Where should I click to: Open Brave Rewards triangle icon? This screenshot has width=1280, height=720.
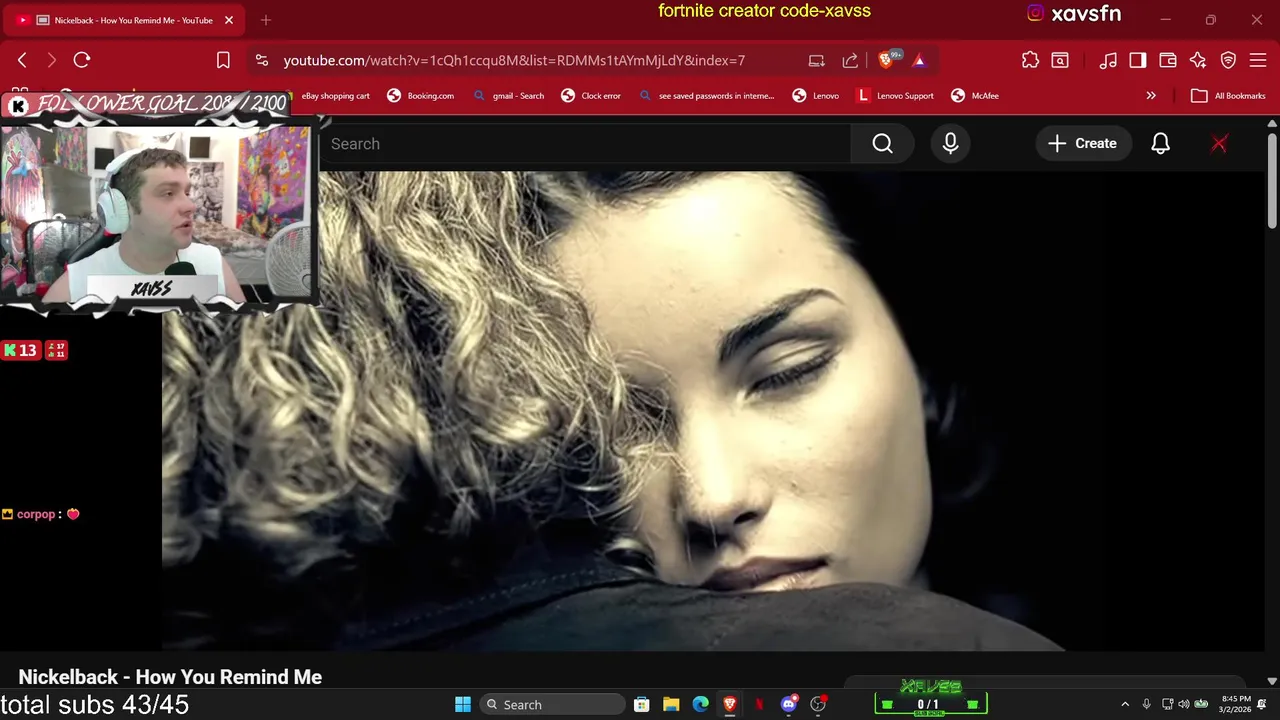[919, 60]
